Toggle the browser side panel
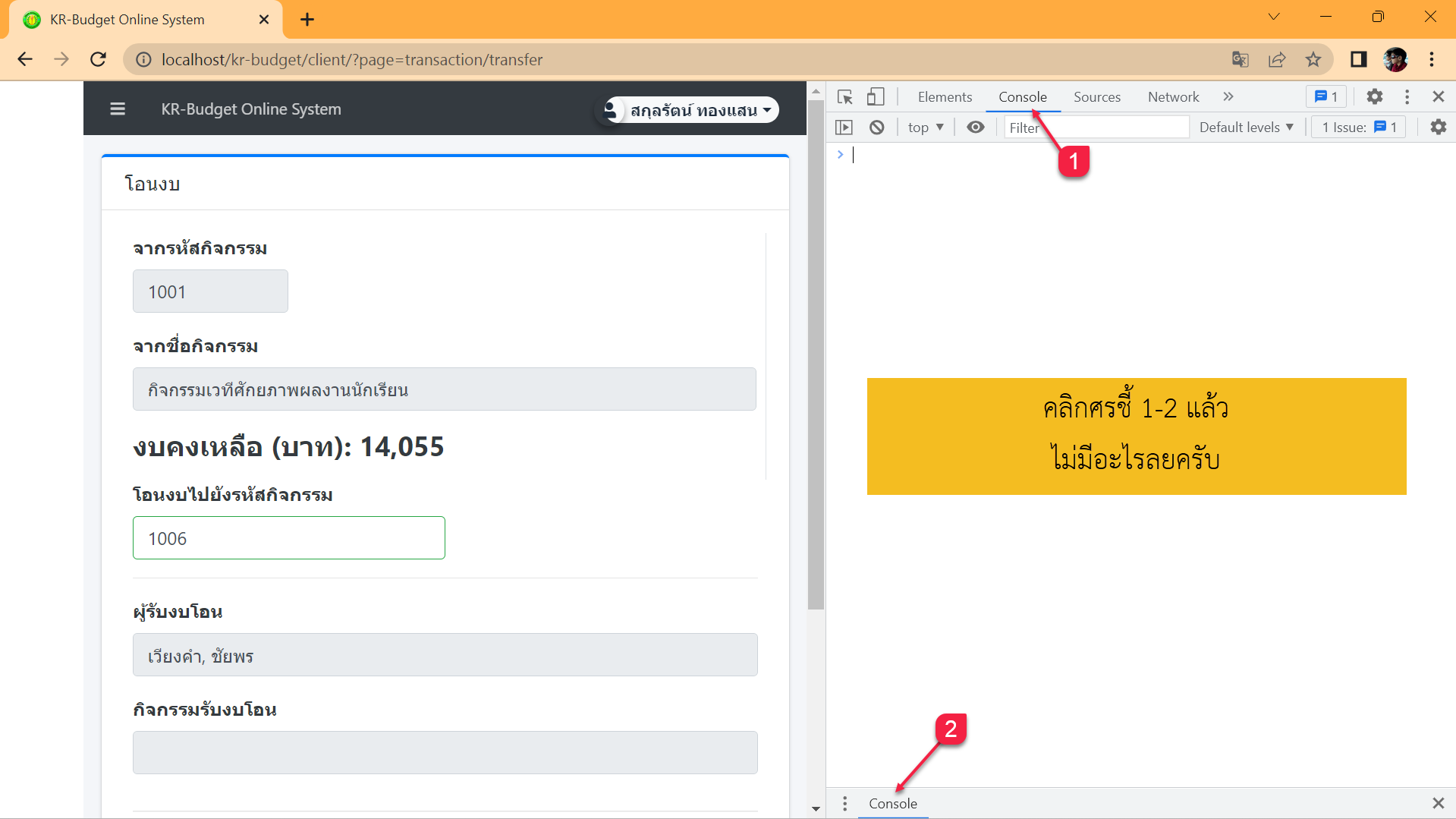 click(x=1358, y=59)
